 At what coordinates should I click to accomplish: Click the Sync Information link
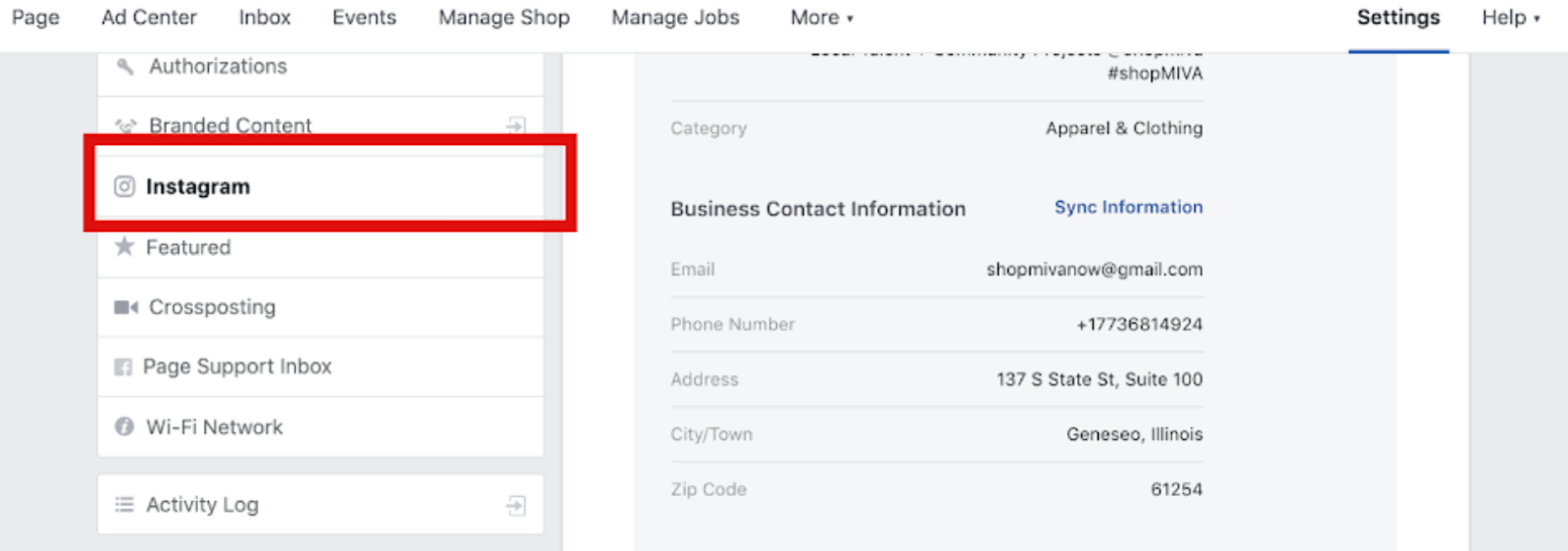tap(1128, 207)
